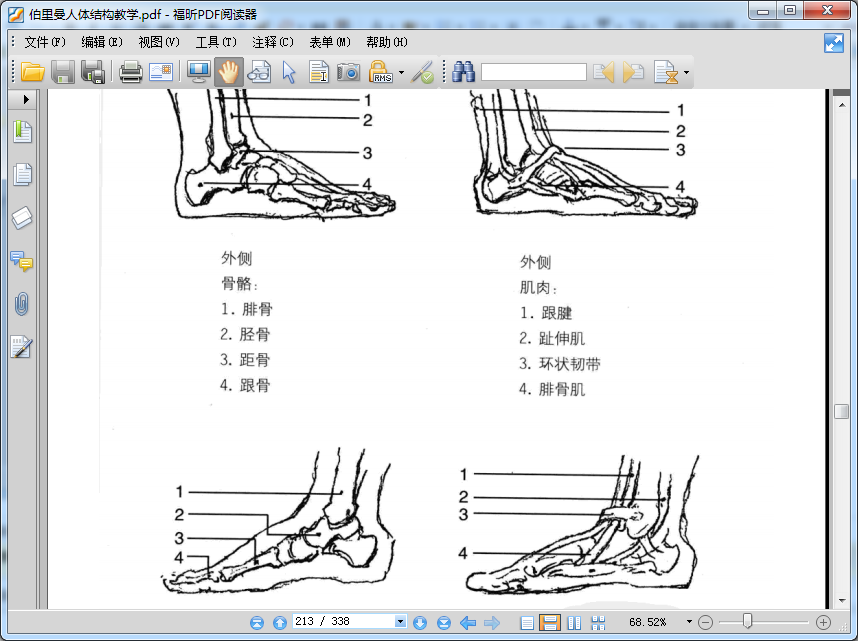Jump to the last page button
Image resolution: width=858 pixels, height=641 pixels.
click(x=444, y=622)
